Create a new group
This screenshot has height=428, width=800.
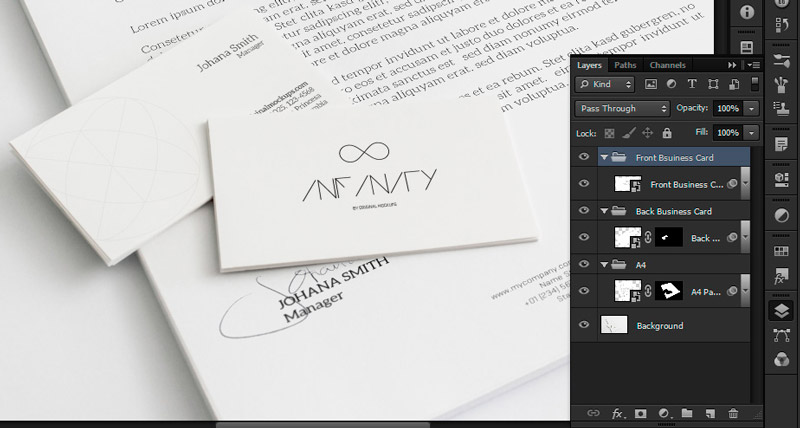[687, 413]
